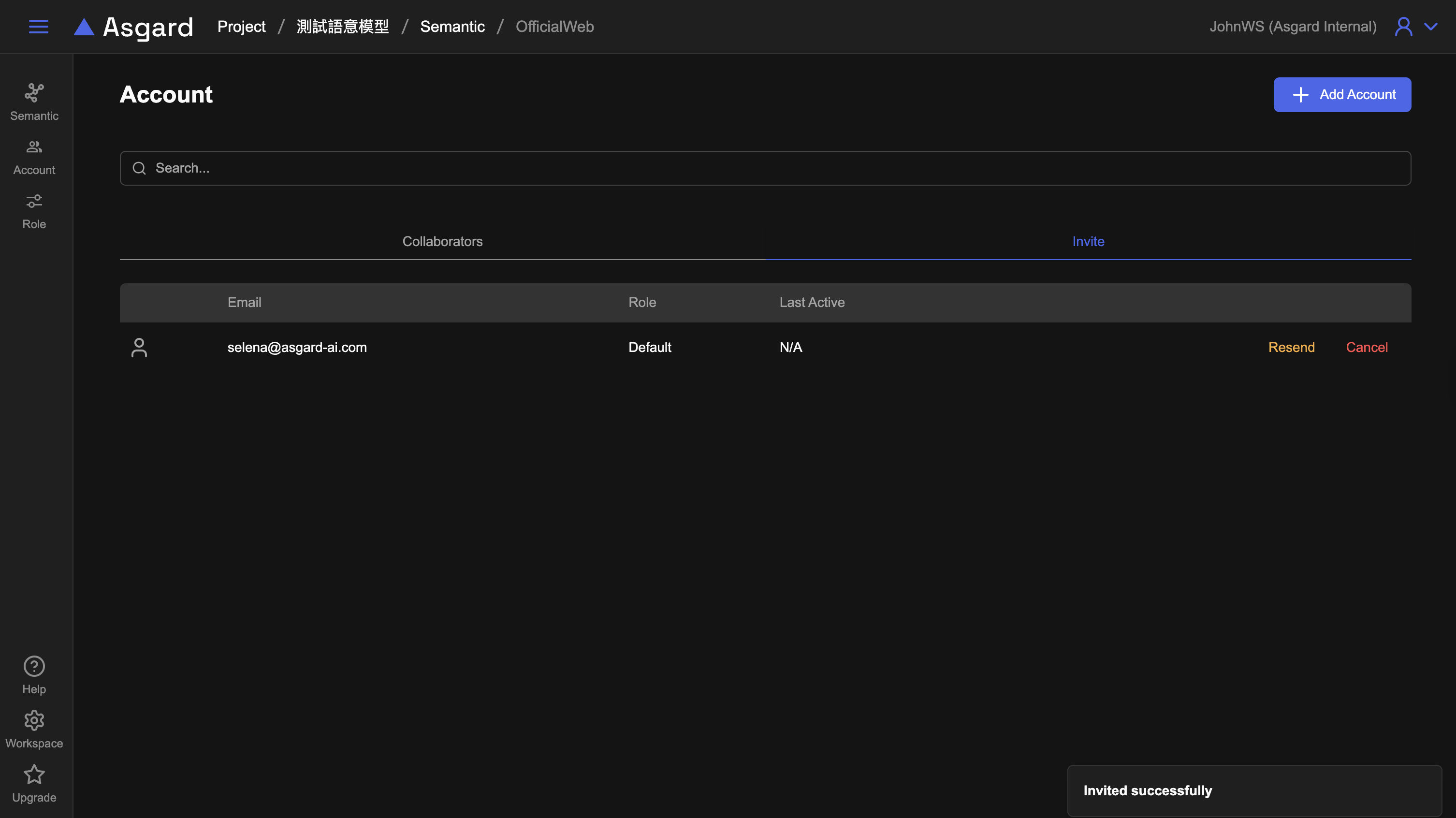Click the Add Account button
Screen dimensions: 1456x818
click(1342, 94)
